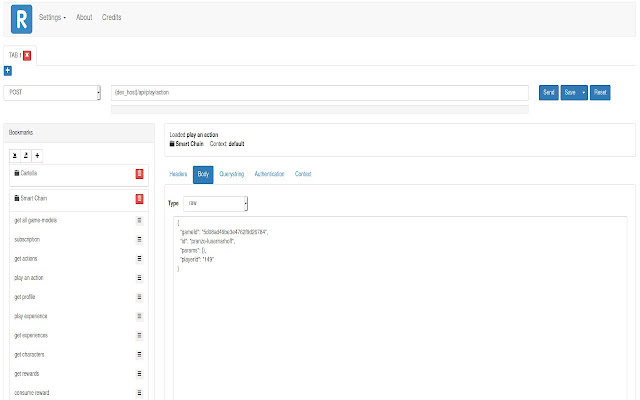Delete the Smart Chain folder using red trash icon
This screenshot has width=640, height=400.
[139, 199]
